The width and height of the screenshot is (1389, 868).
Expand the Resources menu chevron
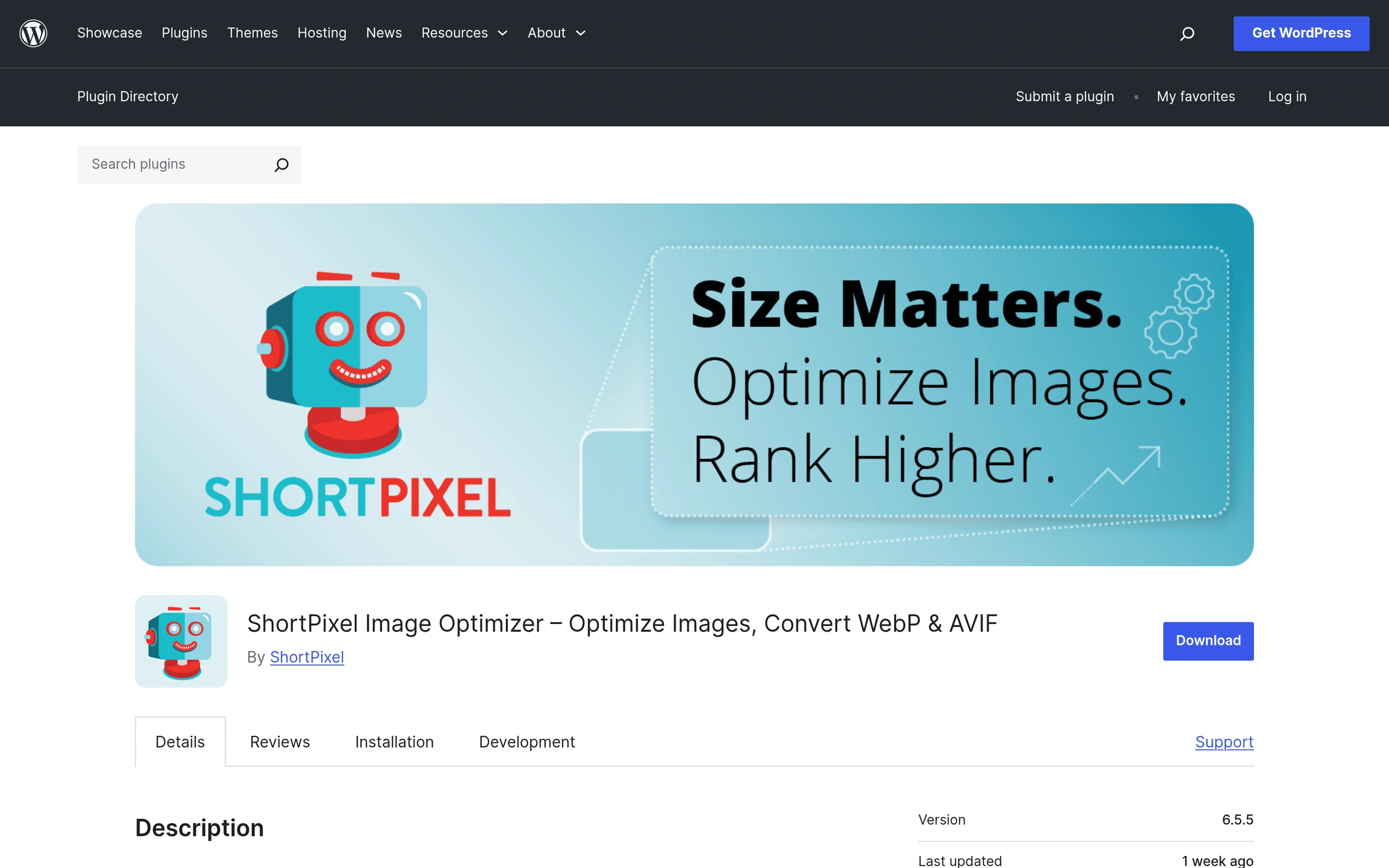pos(503,33)
